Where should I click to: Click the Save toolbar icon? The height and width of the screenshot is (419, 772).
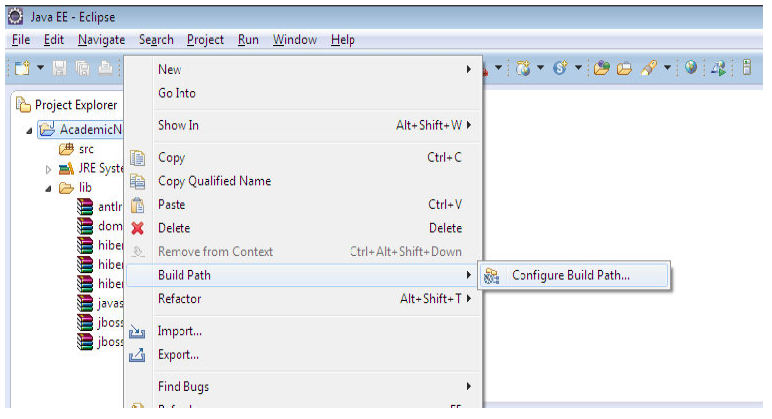tap(61, 68)
